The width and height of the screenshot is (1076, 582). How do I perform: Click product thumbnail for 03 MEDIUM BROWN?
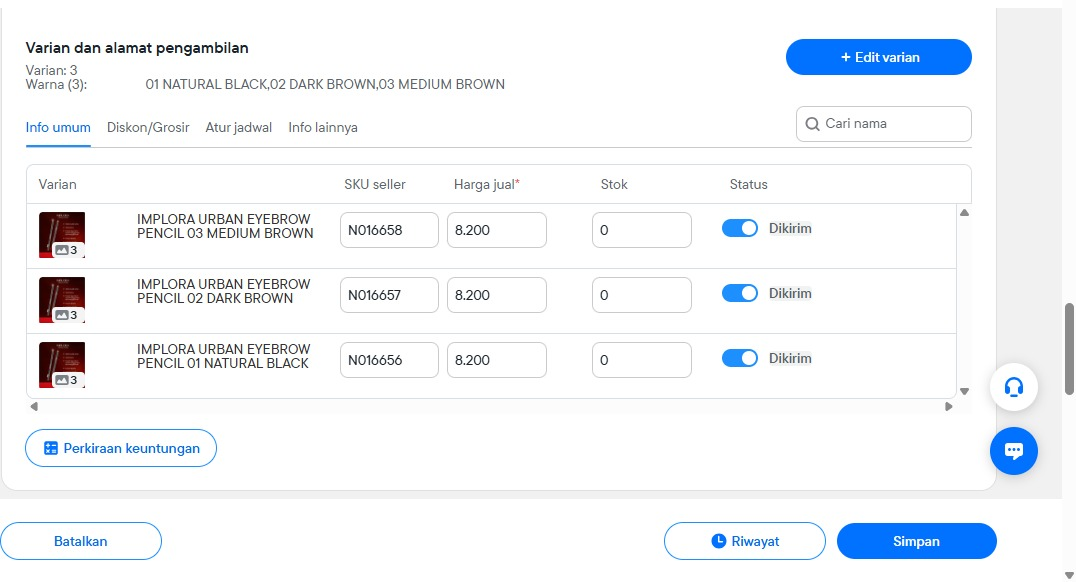pos(62,235)
